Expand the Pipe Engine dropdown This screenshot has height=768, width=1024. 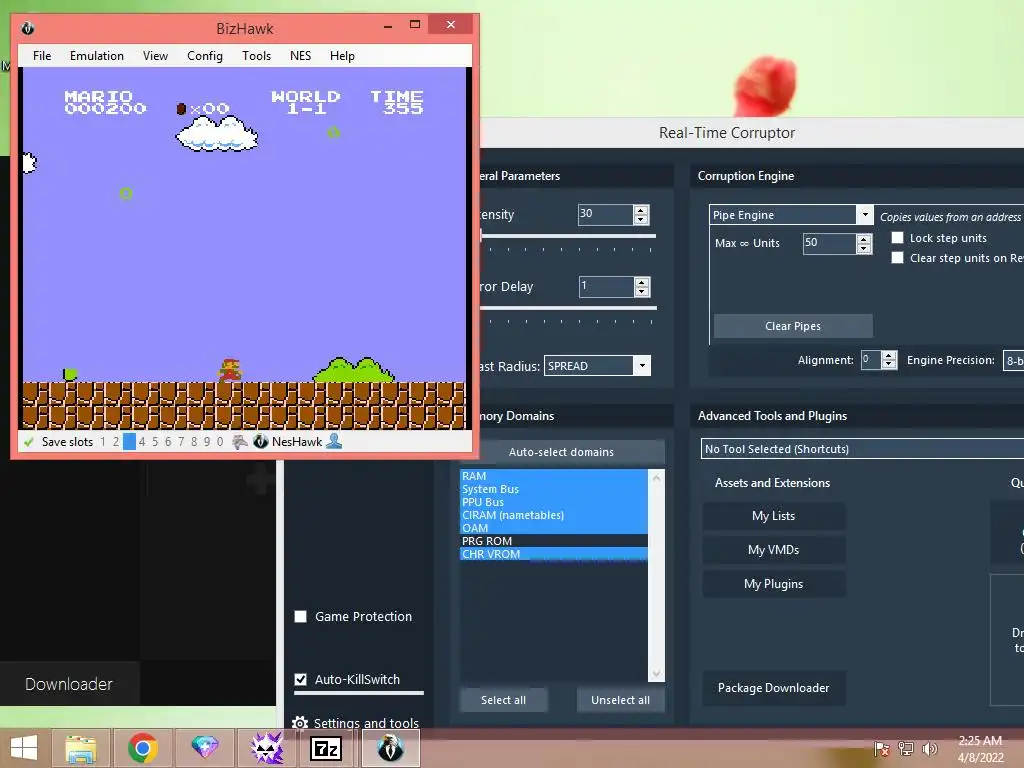click(865, 215)
